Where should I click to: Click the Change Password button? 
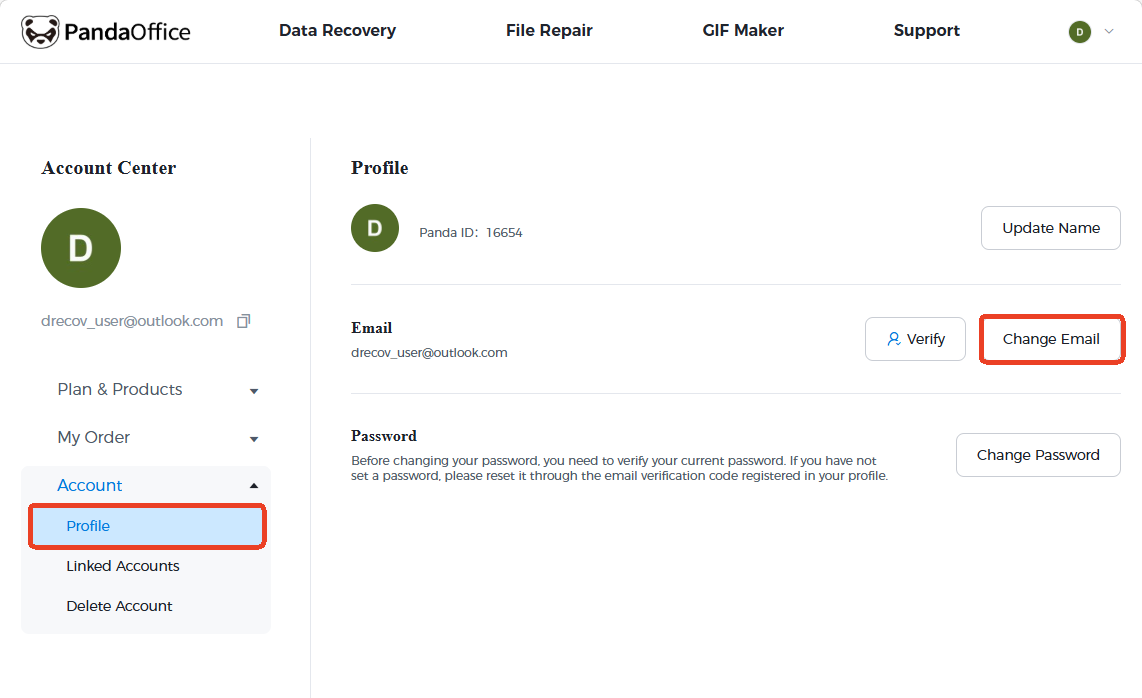pyautogui.click(x=1038, y=455)
